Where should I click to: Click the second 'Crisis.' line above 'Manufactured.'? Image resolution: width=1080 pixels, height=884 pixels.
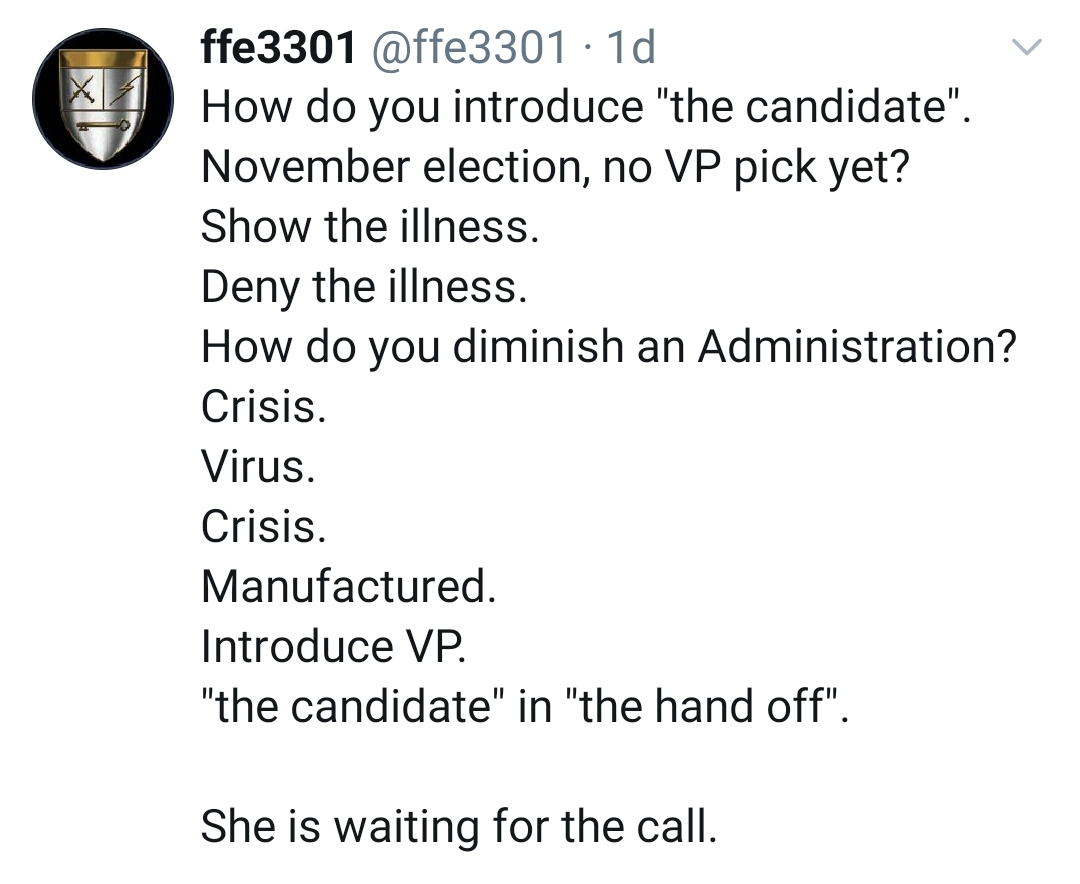click(263, 527)
